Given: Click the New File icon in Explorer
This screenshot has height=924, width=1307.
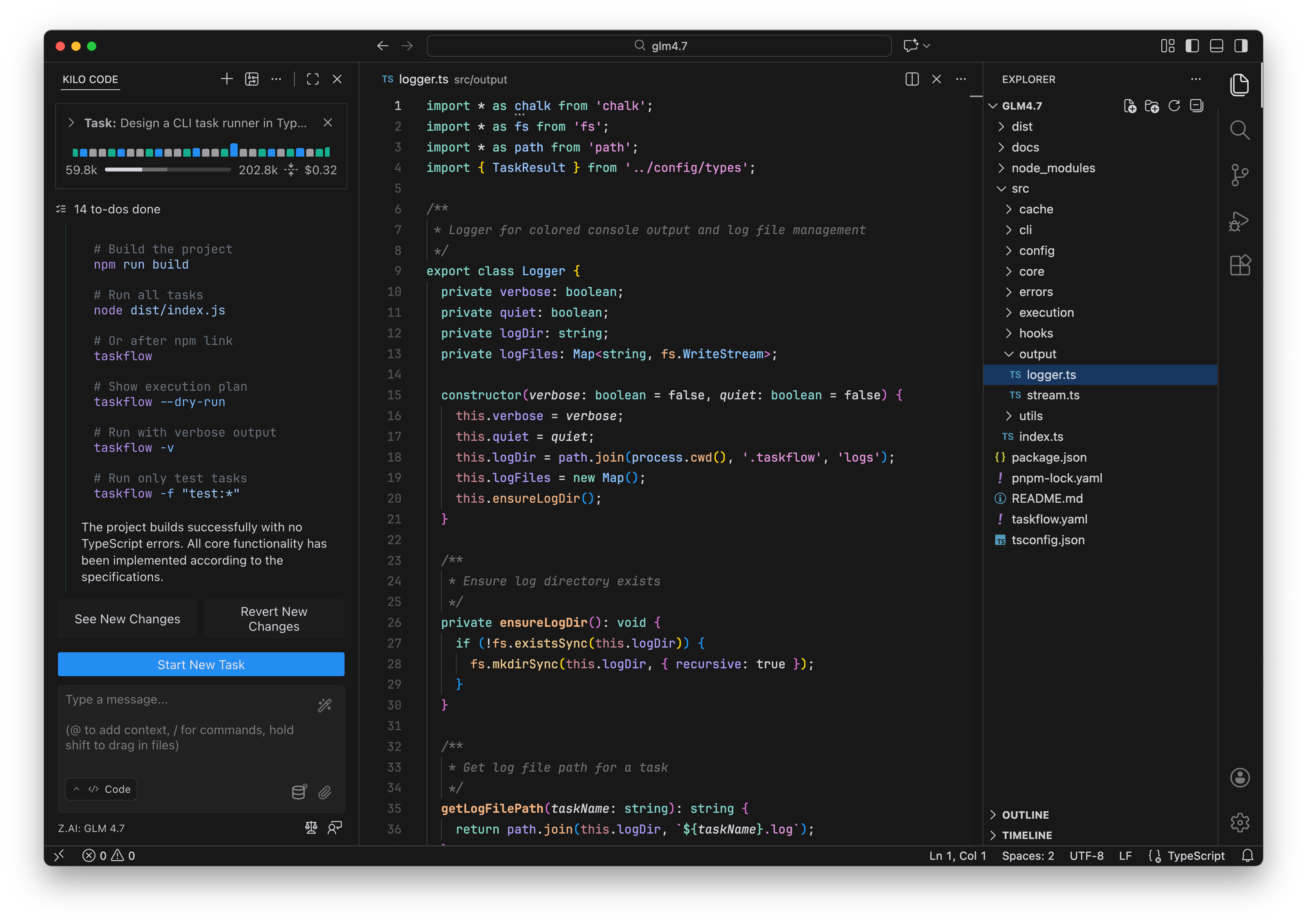Looking at the screenshot, I should pyautogui.click(x=1129, y=106).
